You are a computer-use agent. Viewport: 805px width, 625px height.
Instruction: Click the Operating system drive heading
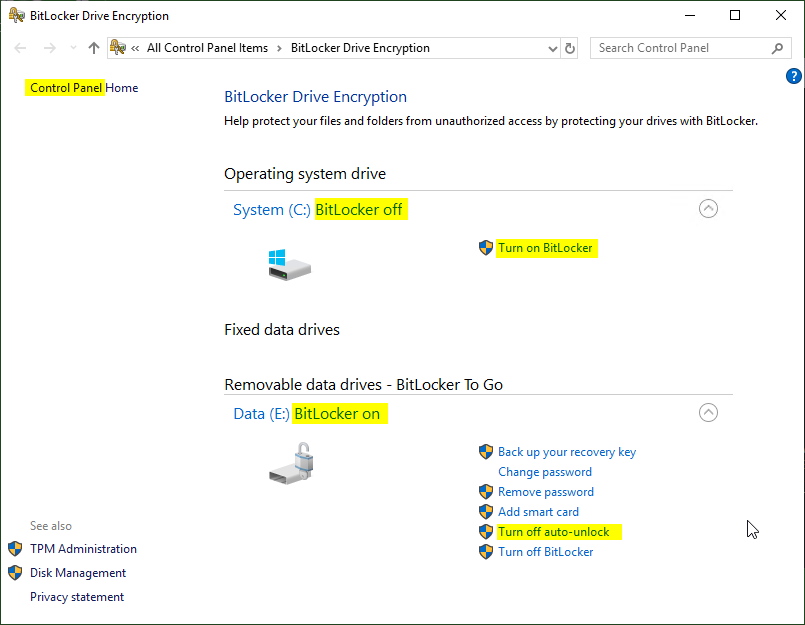(305, 174)
